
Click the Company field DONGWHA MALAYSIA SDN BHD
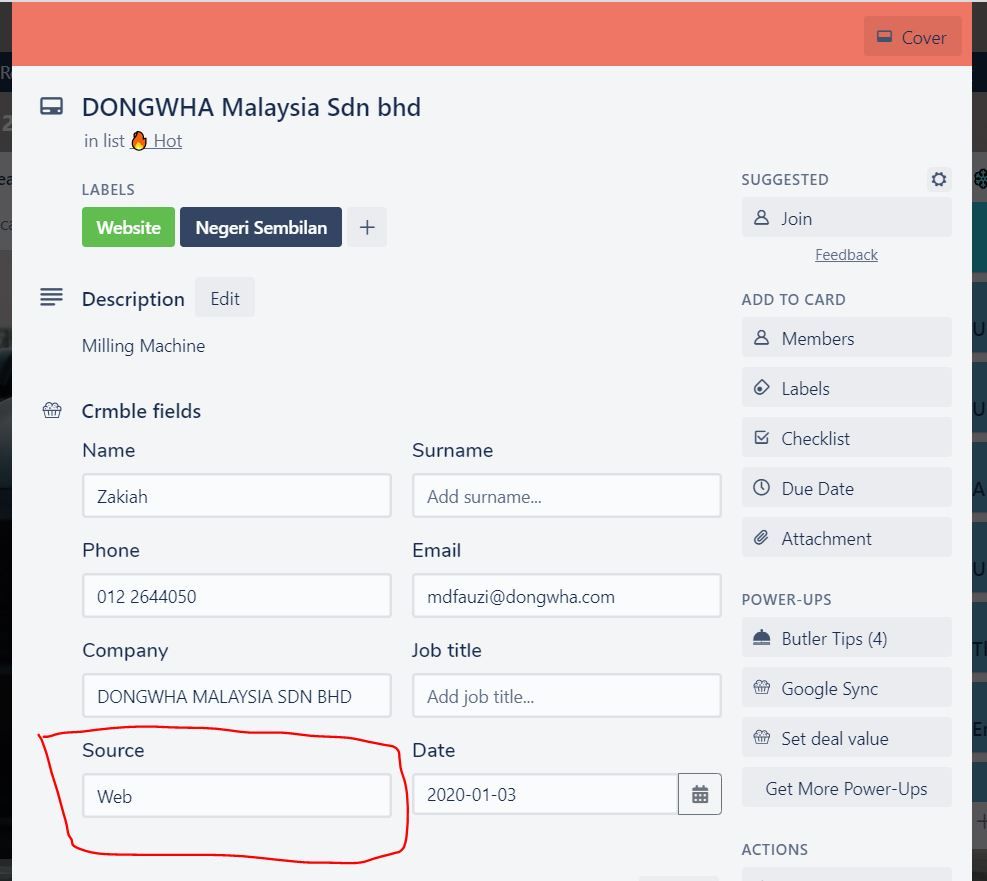click(x=237, y=696)
